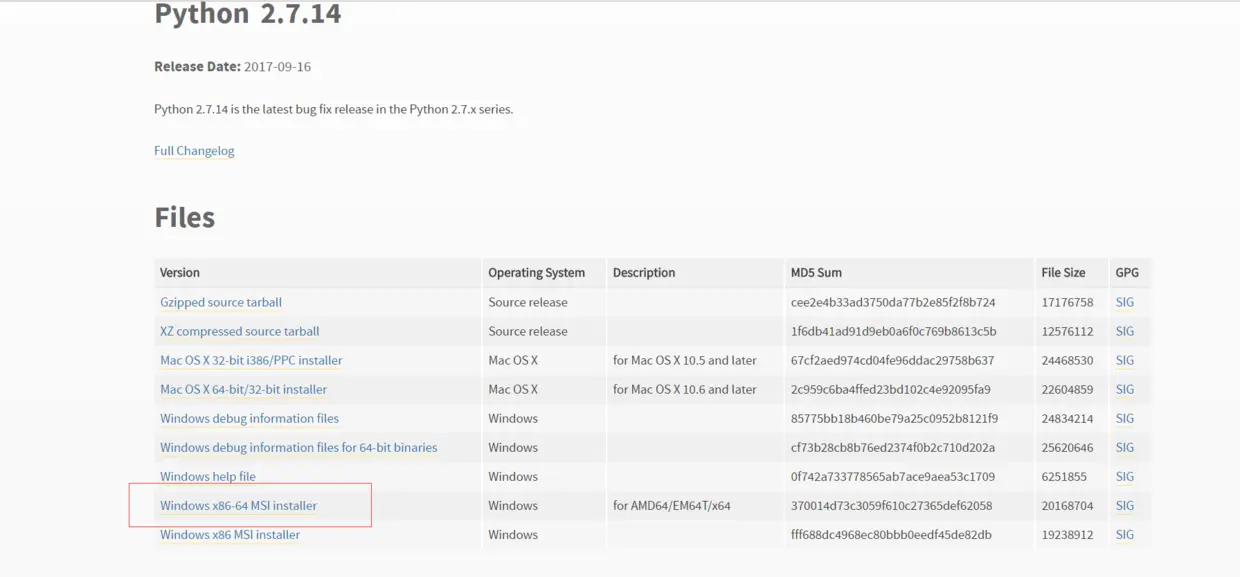Select MD5 sum cf73b28cb8b76ed2374f0b2c710d202a
The image size is (1240, 577).
tap(892, 447)
